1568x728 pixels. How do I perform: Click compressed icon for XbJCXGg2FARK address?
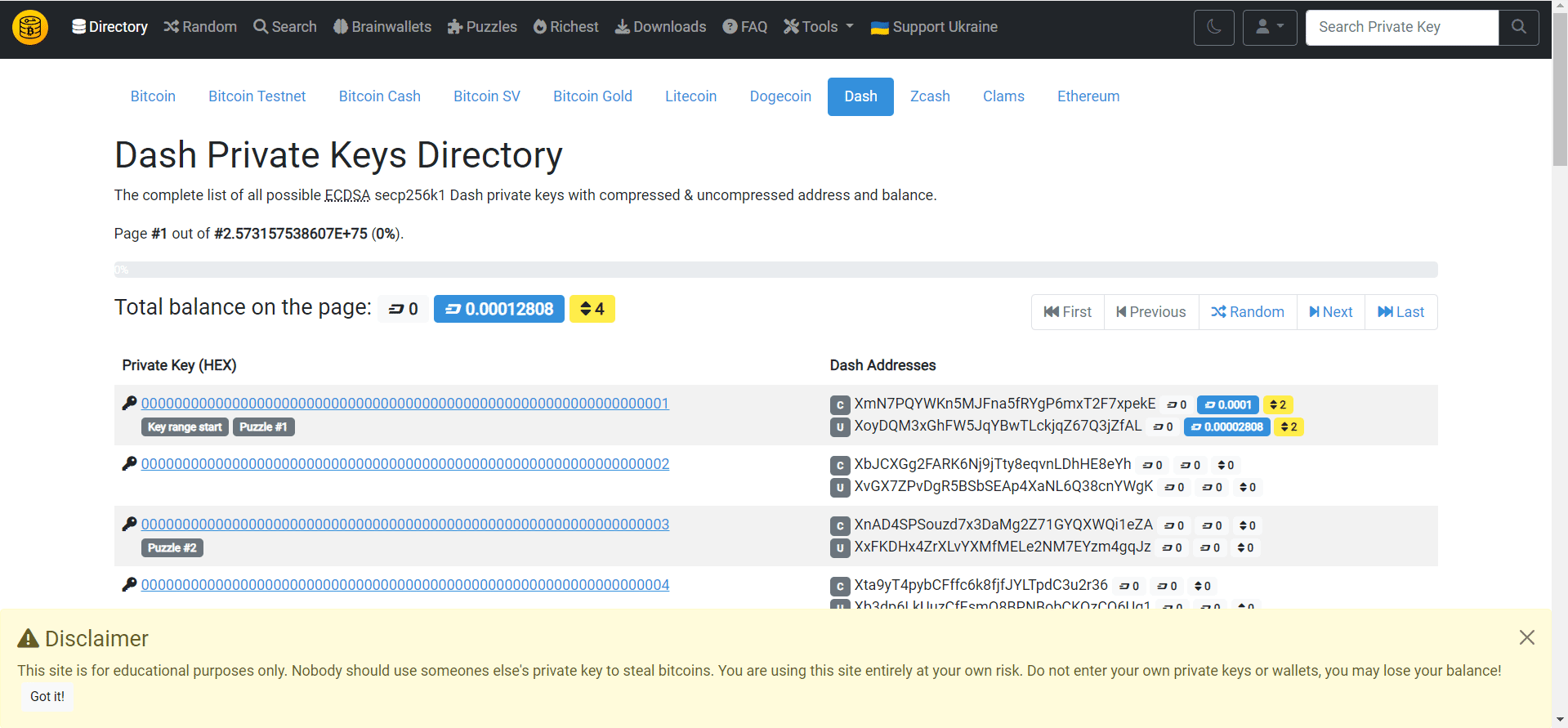pos(840,465)
